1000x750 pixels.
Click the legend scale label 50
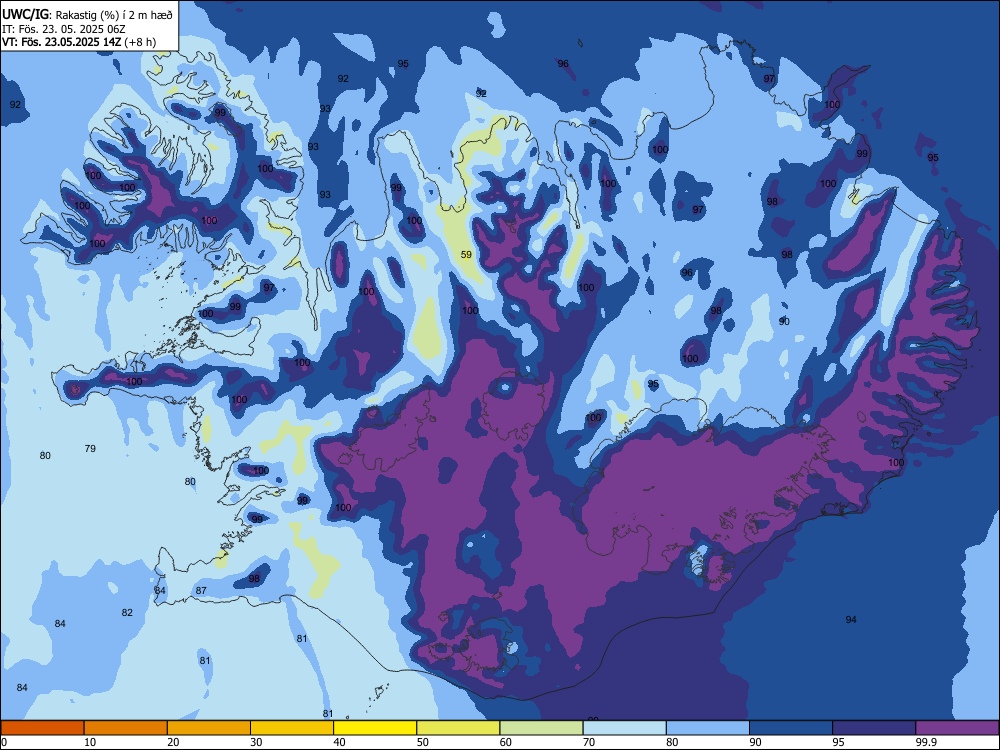[423, 742]
